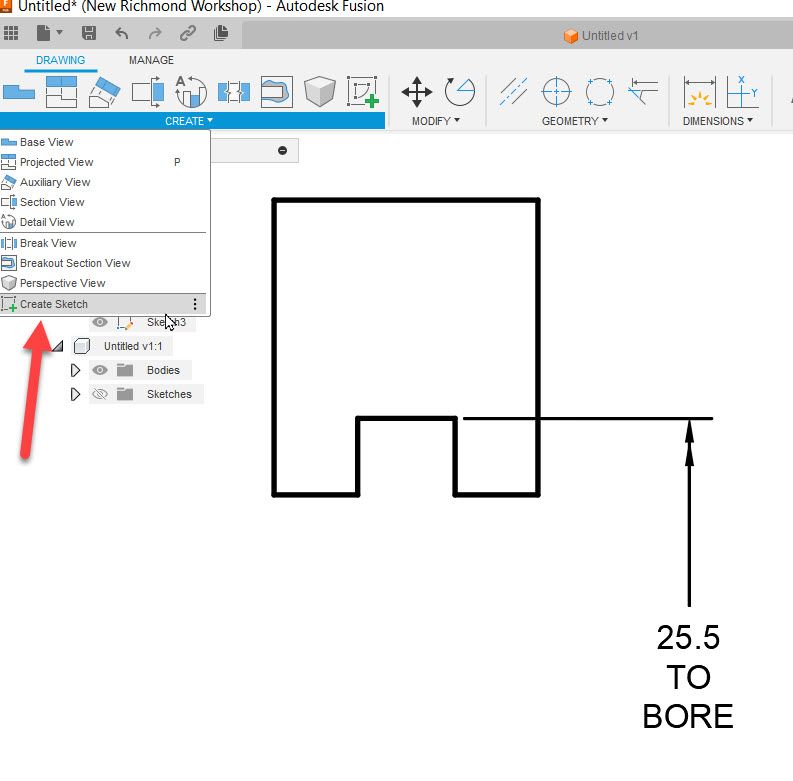This screenshot has width=793, height=781.
Task: Open the File menu document icon
Action: pyautogui.click(x=43, y=33)
